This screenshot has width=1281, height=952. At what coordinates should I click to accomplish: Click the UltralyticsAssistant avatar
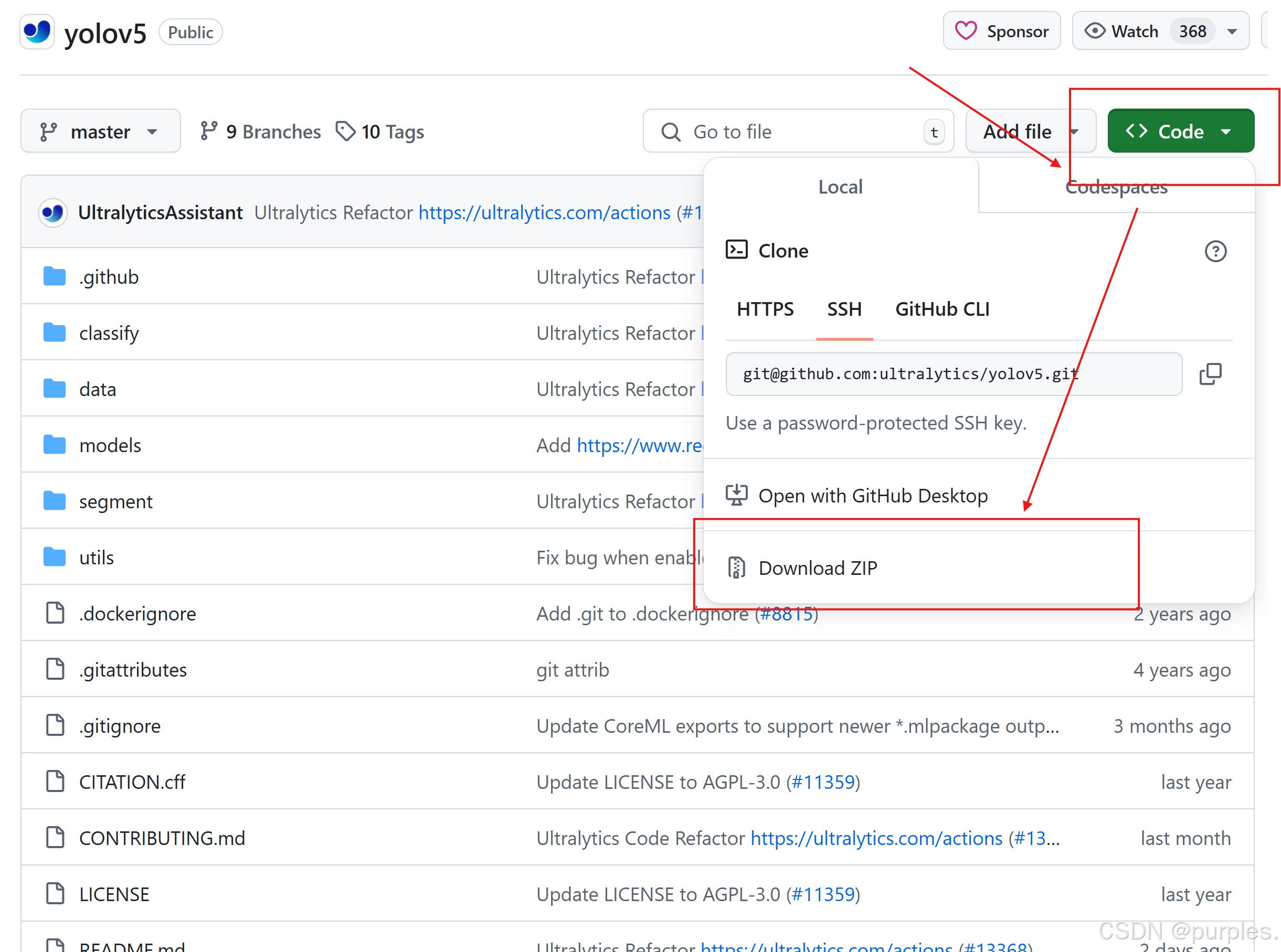pyautogui.click(x=52, y=212)
